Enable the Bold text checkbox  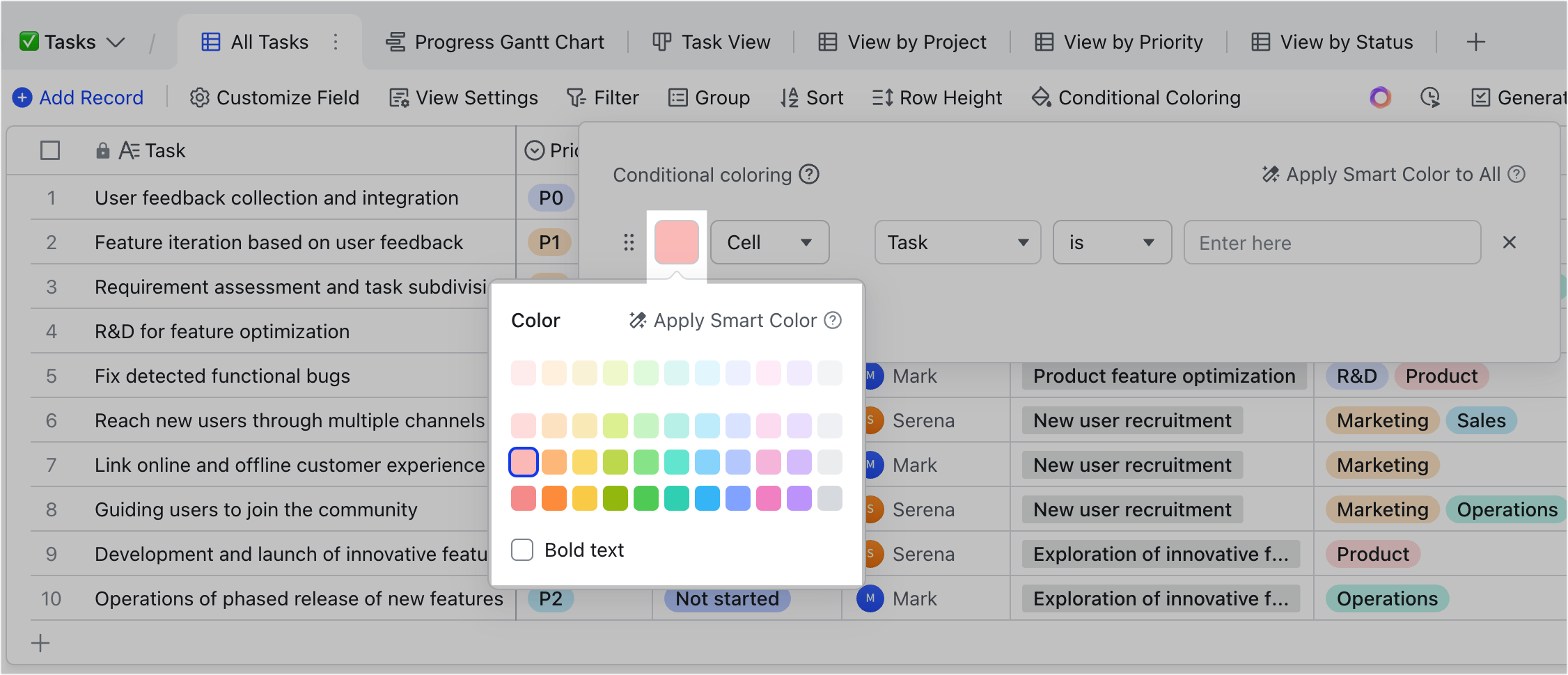tap(522, 550)
